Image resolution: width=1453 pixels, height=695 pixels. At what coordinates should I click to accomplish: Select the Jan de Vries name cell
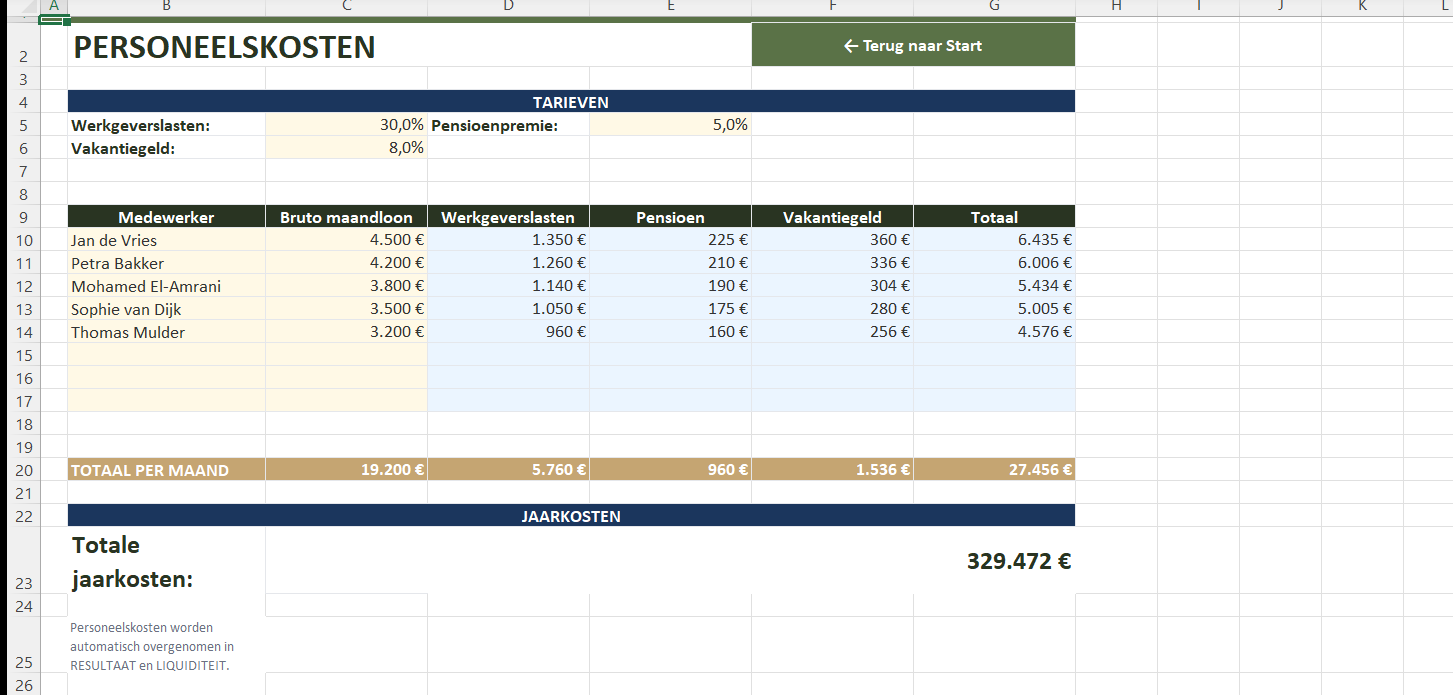(166, 241)
